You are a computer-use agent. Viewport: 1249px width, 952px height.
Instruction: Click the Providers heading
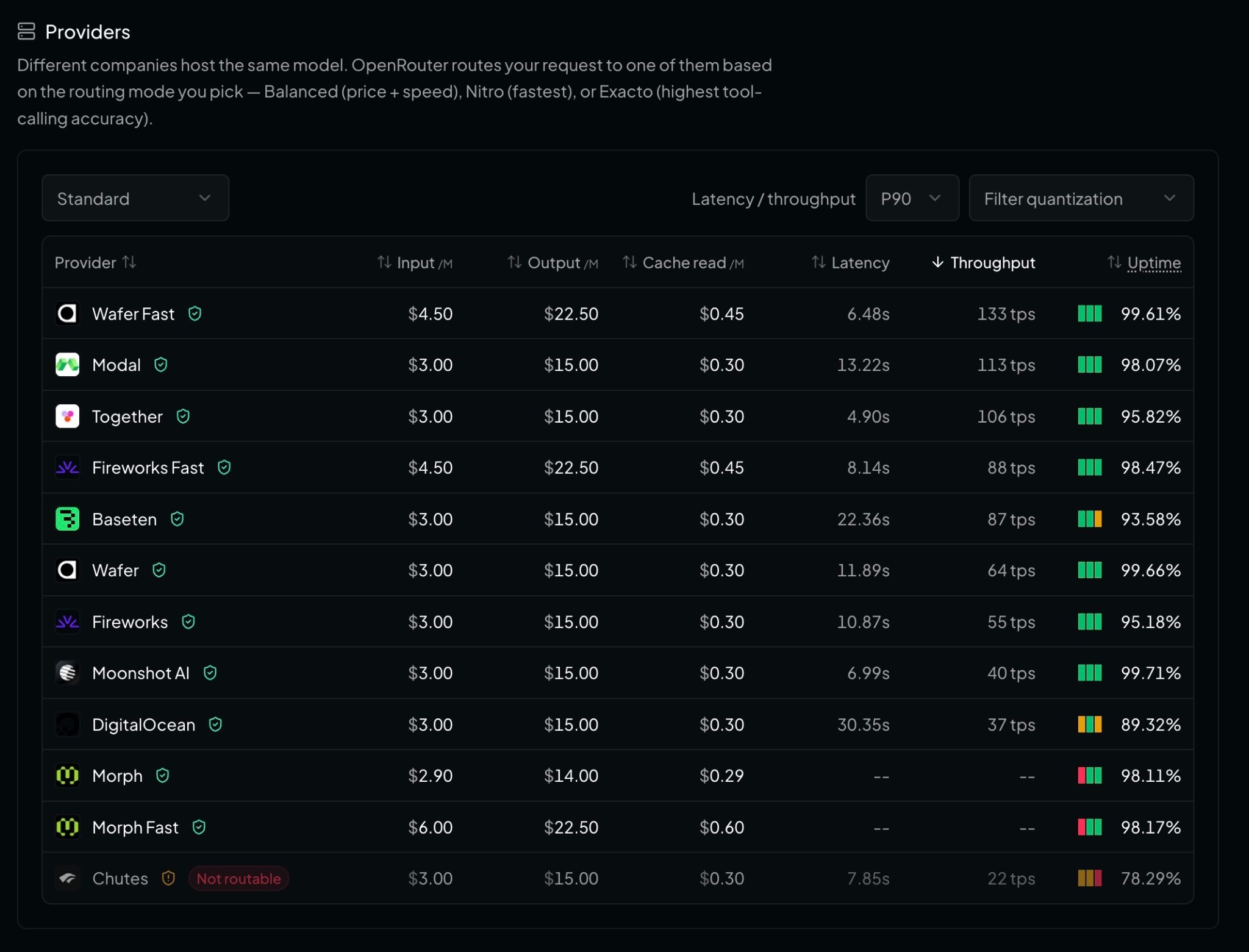[x=88, y=32]
